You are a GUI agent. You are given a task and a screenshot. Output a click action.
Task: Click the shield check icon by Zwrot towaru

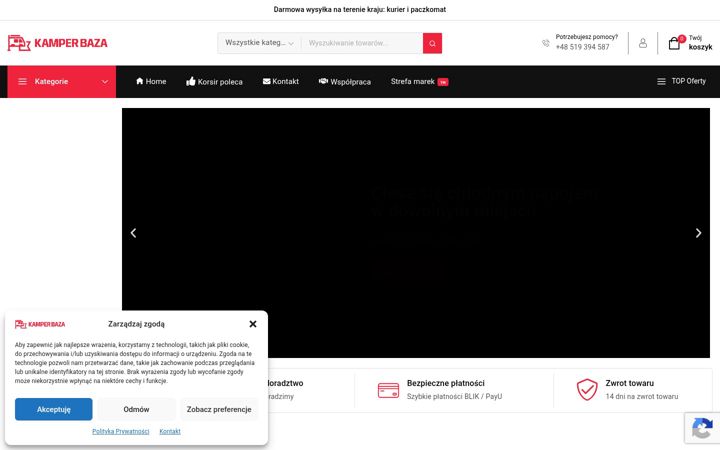[x=587, y=389]
